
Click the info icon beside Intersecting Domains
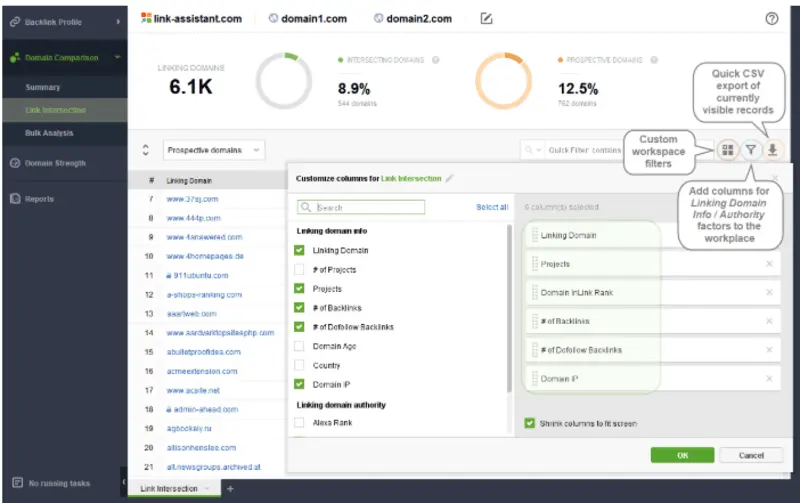435,60
